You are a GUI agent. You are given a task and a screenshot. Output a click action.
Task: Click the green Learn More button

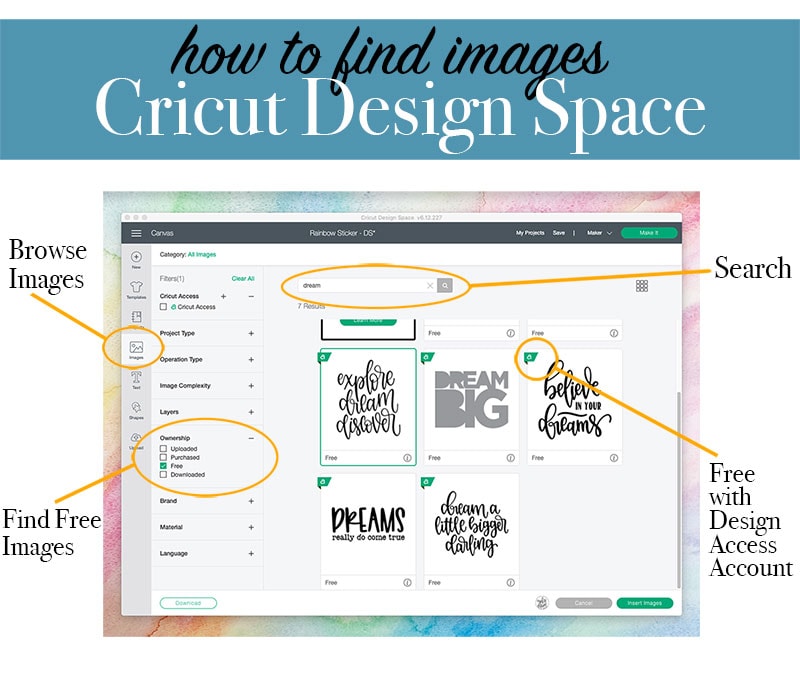point(368,321)
